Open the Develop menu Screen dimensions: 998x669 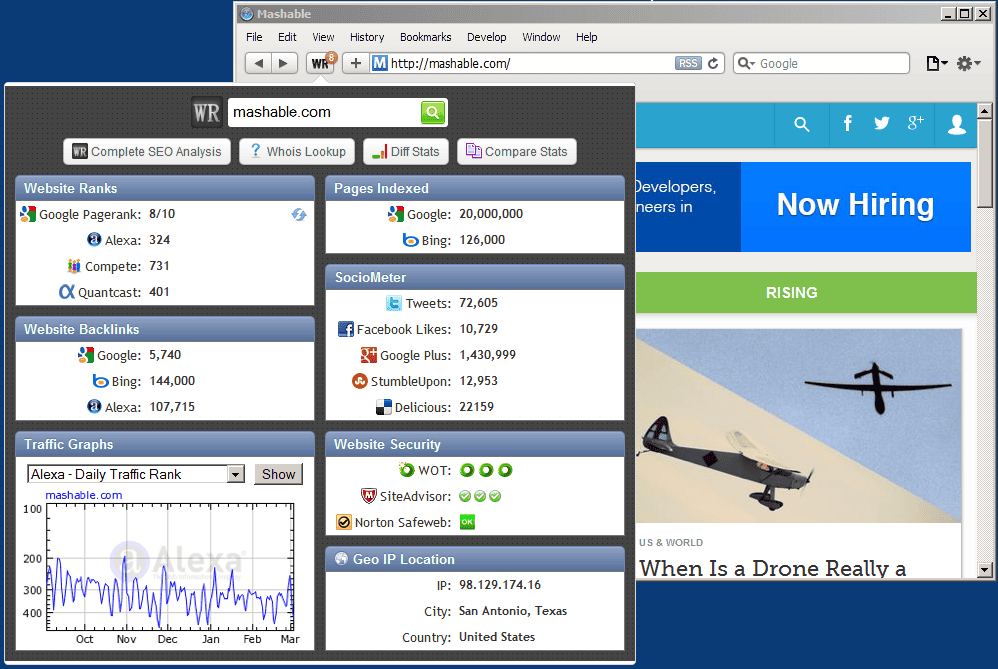point(487,37)
